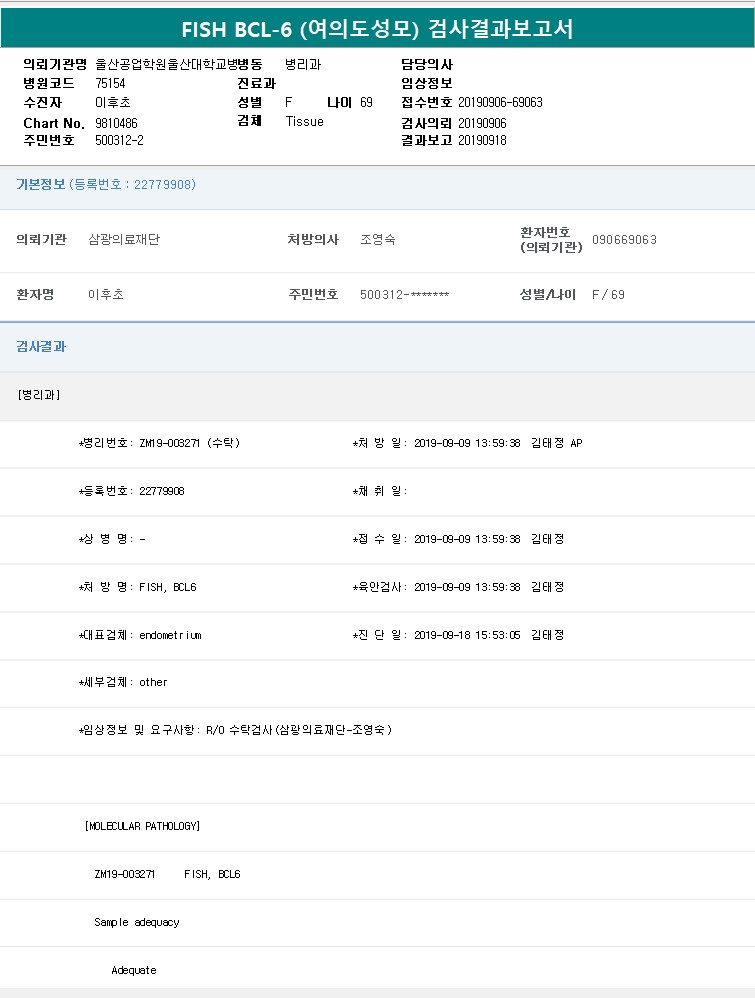This screenshot has height=998, width=755.
Task: Click 대표검체: endometrium
Action: (x=140, y=635)
